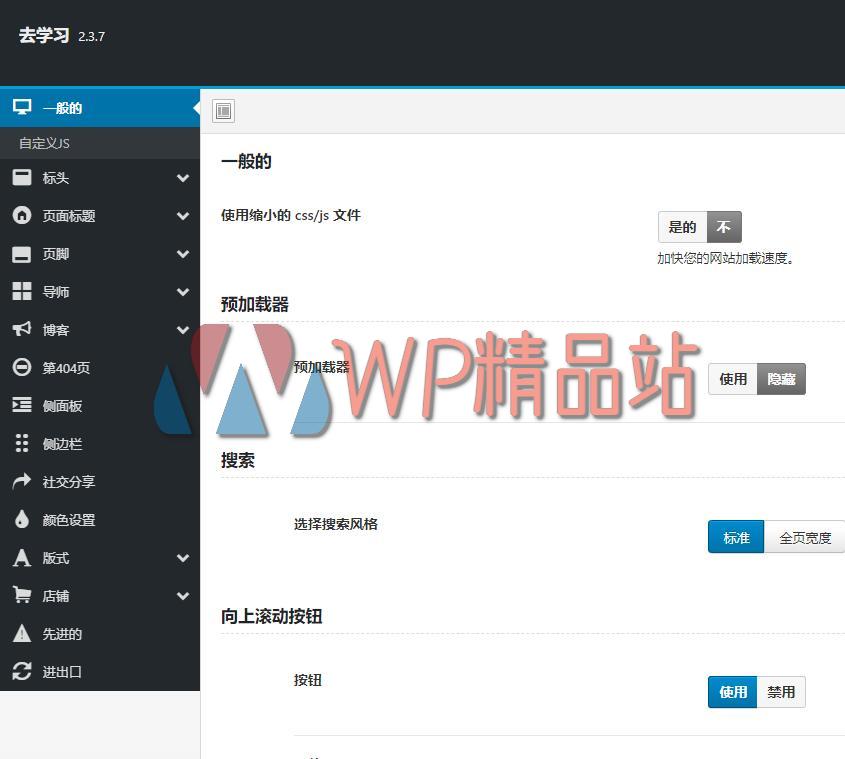
Task: Click the 社交分享 share arrow icon
Action: (x=22, y=481)
